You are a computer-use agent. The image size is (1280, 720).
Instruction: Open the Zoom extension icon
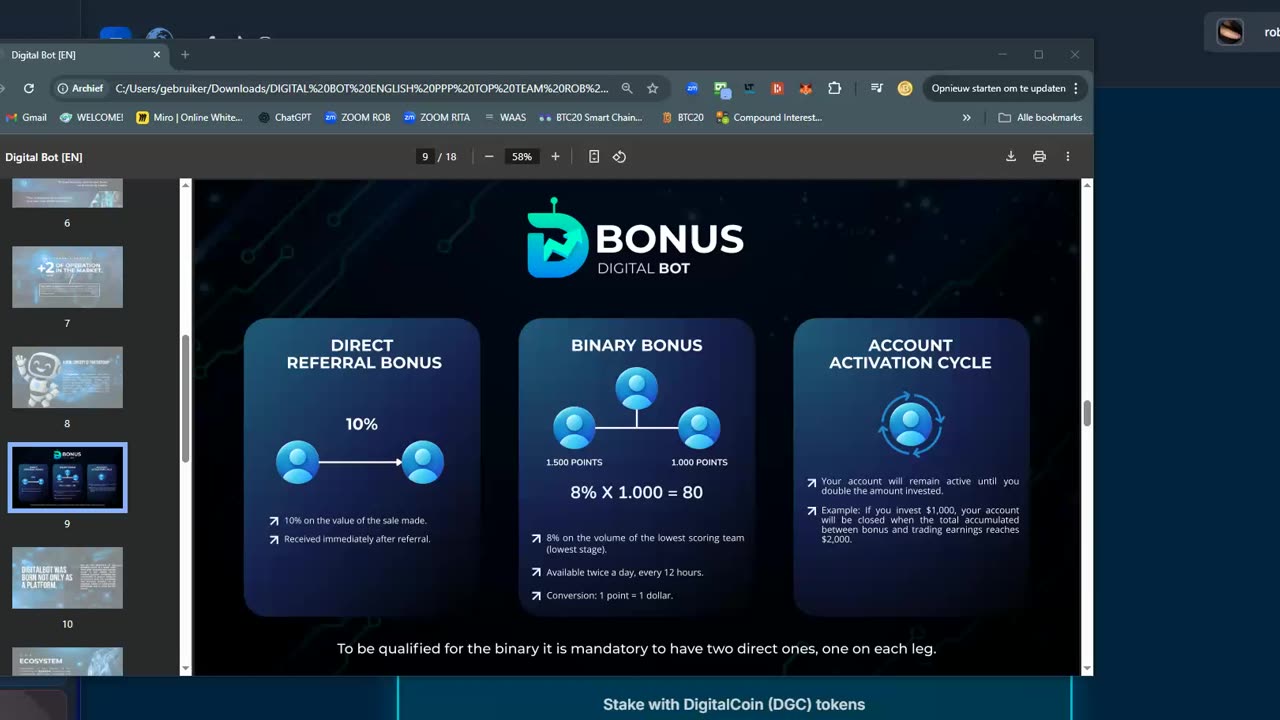(x=692, y=88)
